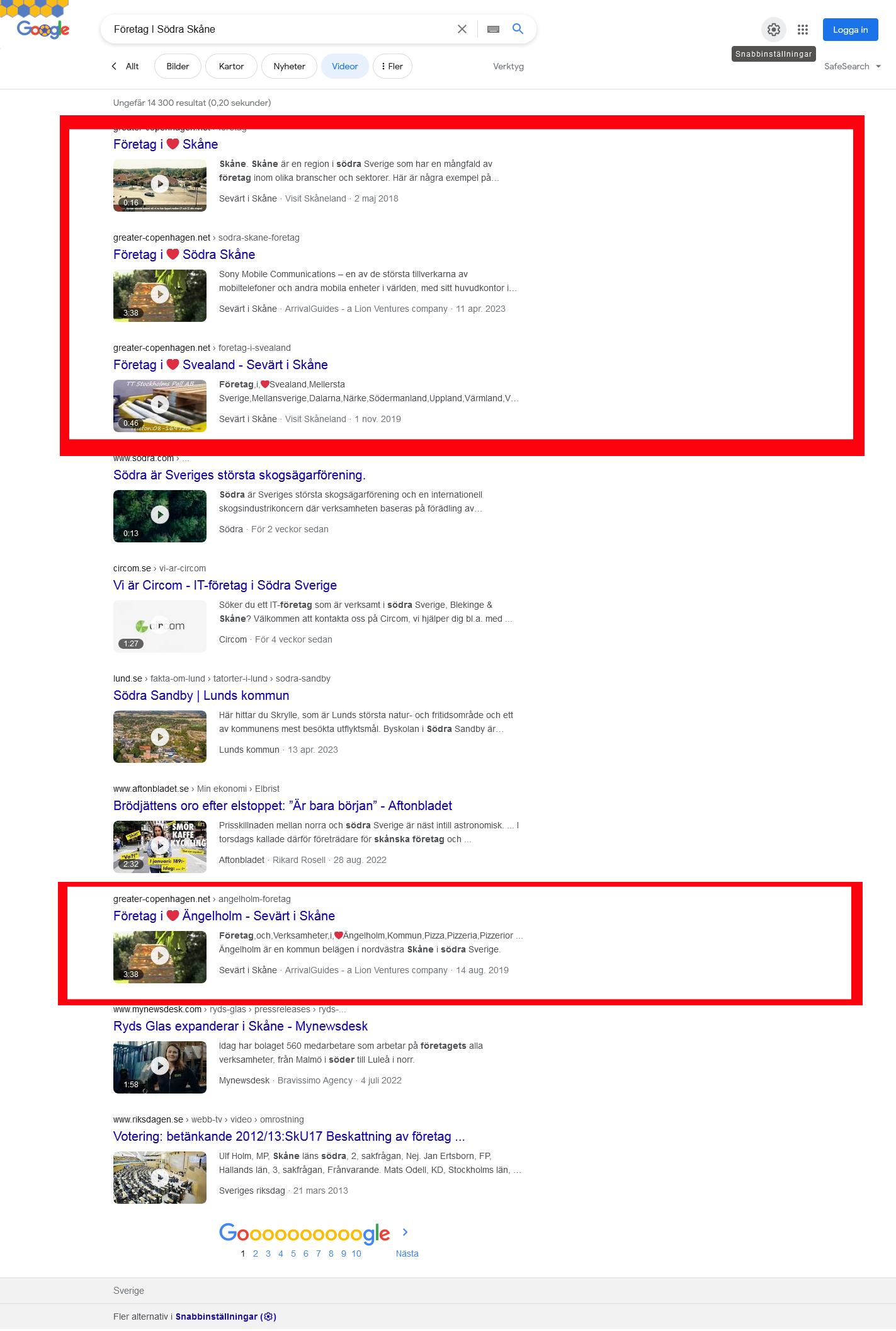Go to results page 7
Image resolution: width=896 pixels, height=1331 pixels.
pyautogui.click(x=319, y=1254)
